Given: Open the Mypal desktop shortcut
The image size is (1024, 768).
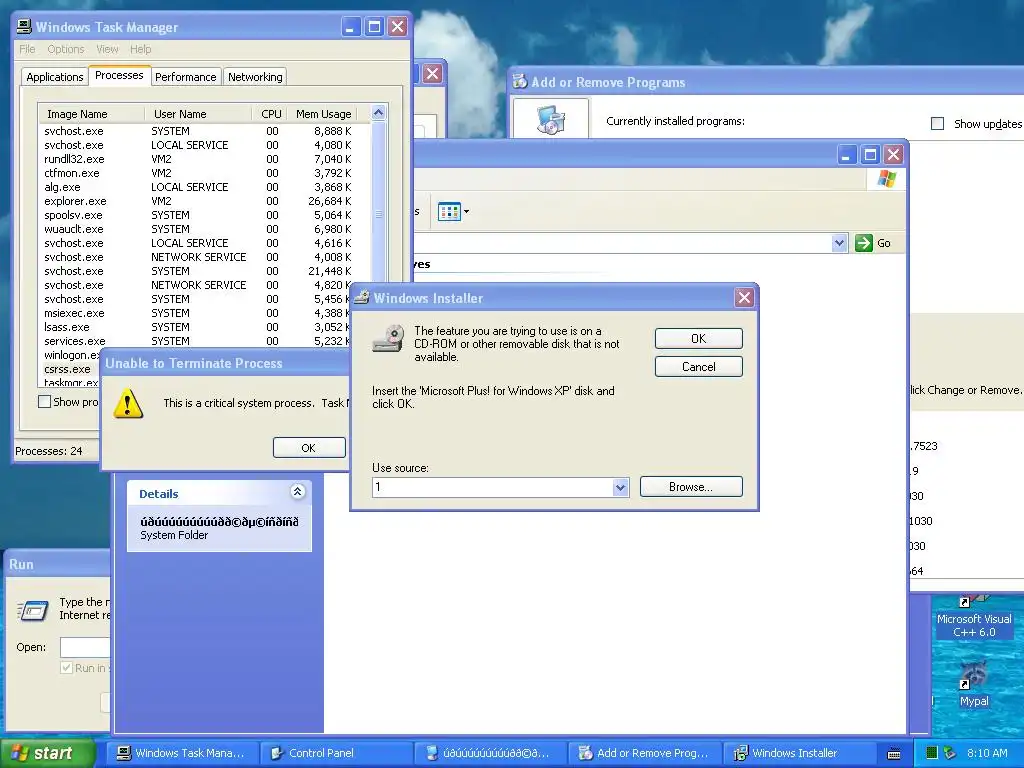Looking at the screenshot, I should coord(974,683).
